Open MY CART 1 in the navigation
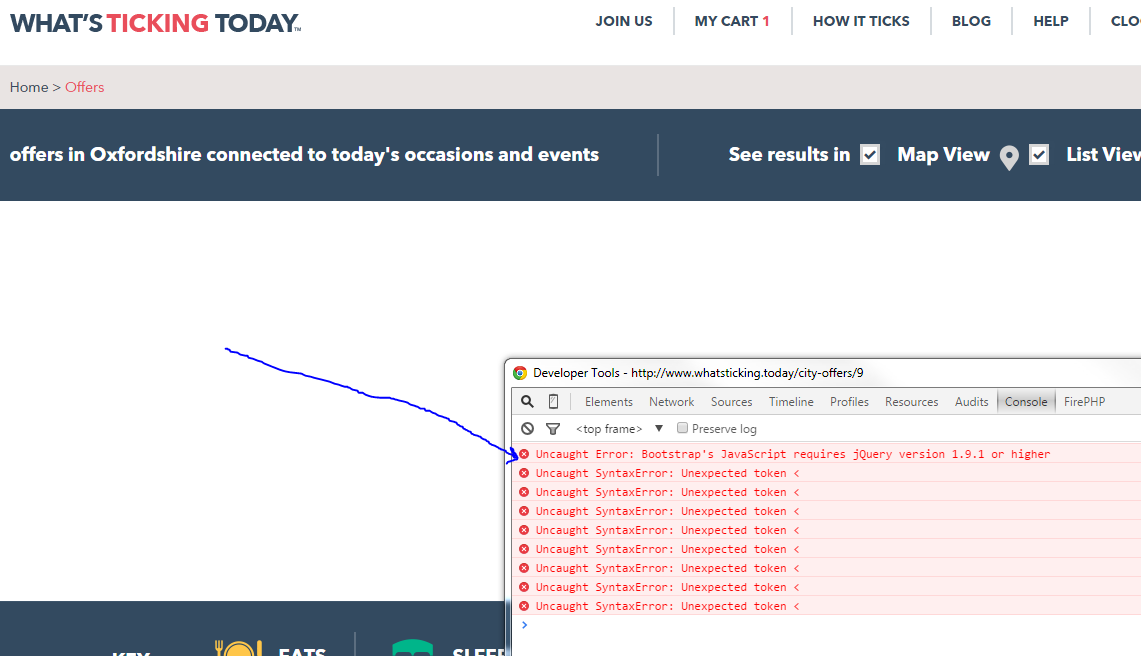Viewport: 1141px width, 656px height. [x=731, y=21]
